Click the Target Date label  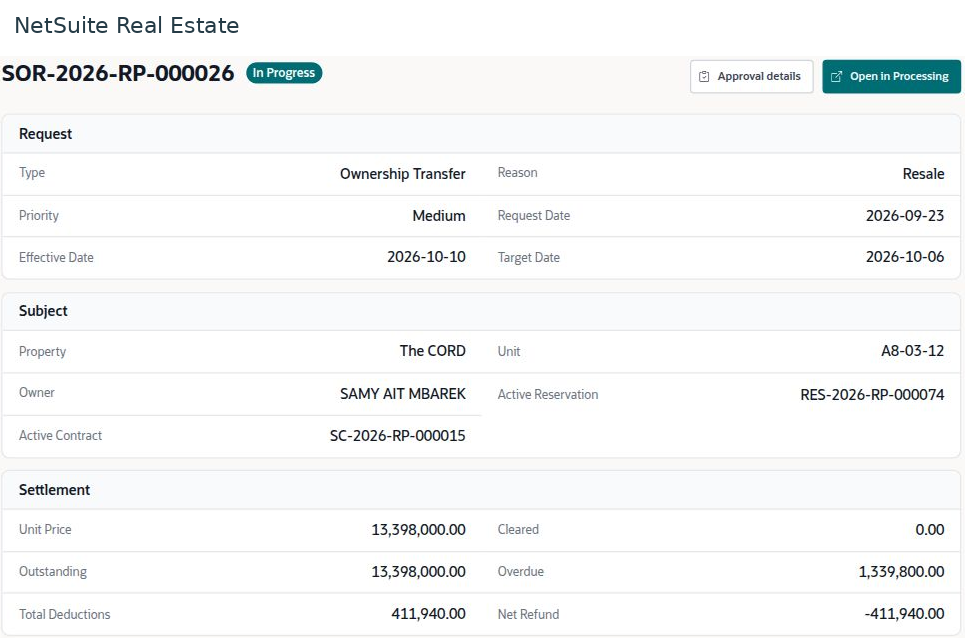pos(529,258)
